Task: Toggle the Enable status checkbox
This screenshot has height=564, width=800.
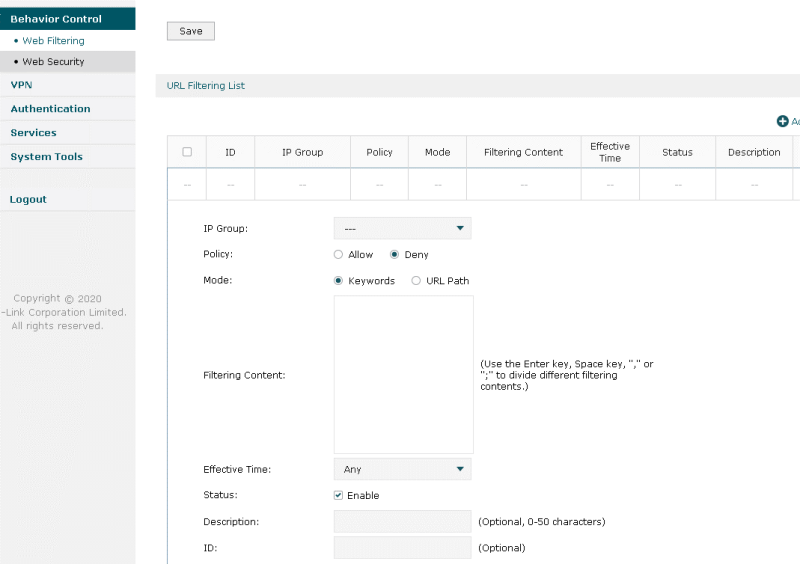Action: (x=338, y=495)
